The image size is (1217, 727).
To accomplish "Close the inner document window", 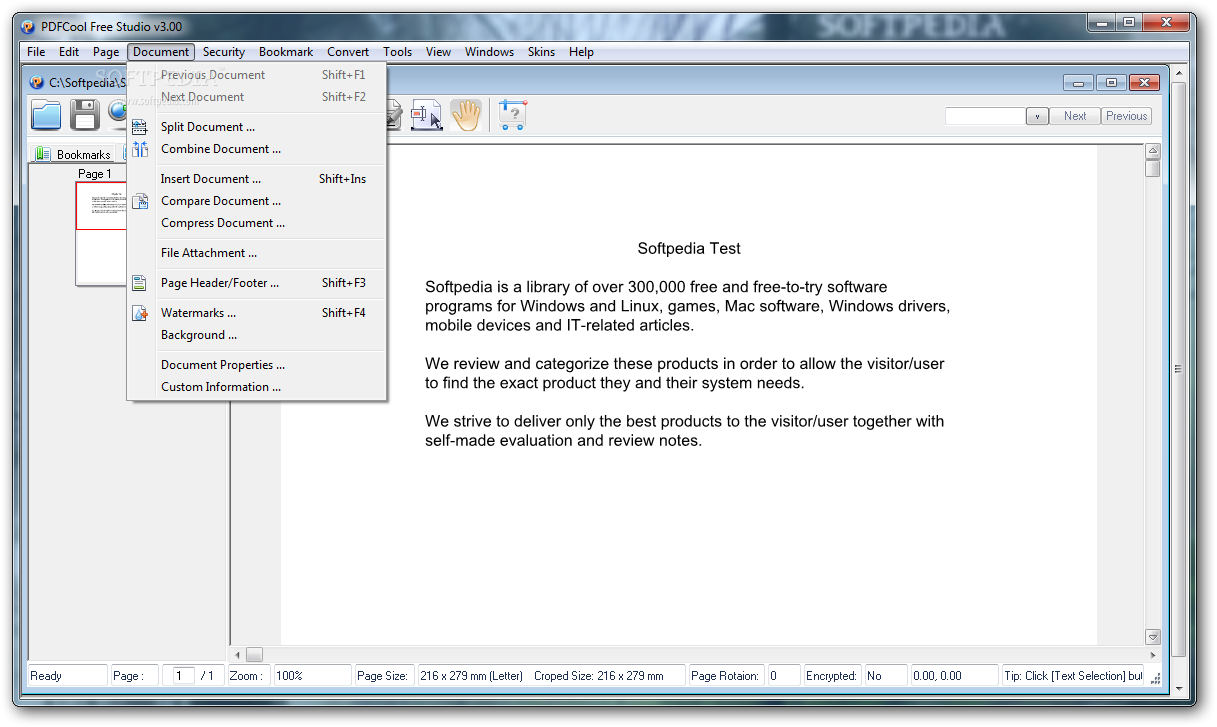I will tap(1144, 83).
